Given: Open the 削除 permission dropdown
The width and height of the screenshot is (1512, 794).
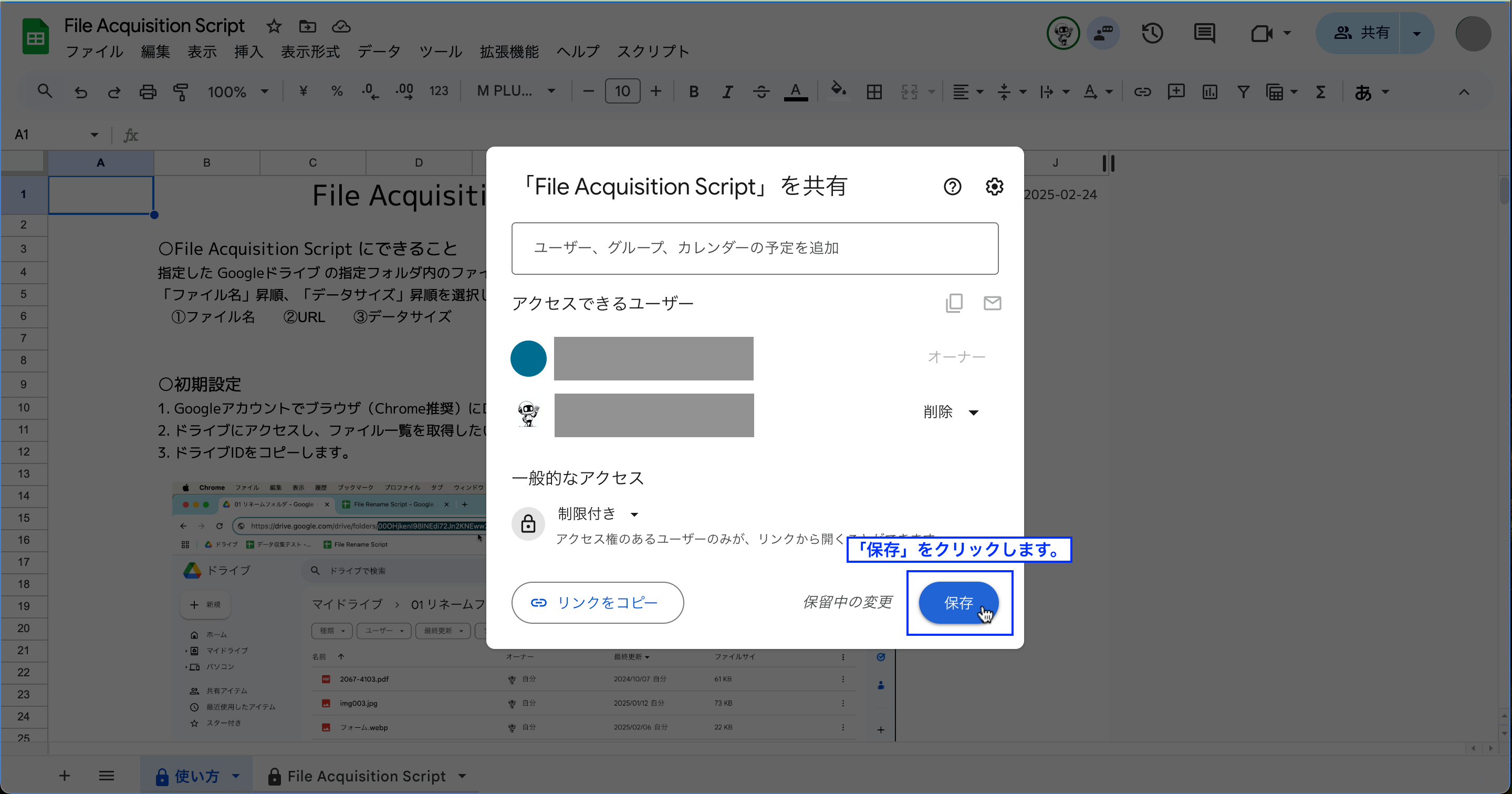Looking at the screenshot, I should [950, 413].
